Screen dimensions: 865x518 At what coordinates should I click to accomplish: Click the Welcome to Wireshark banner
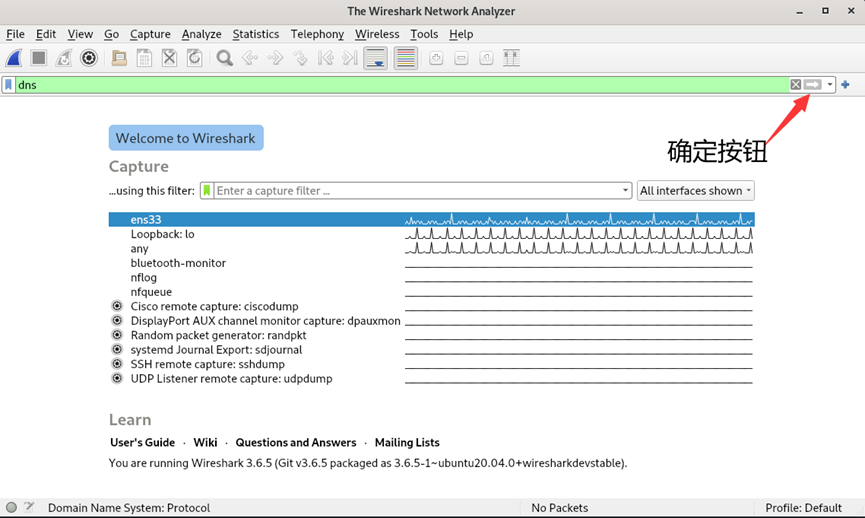click(186, 138)
